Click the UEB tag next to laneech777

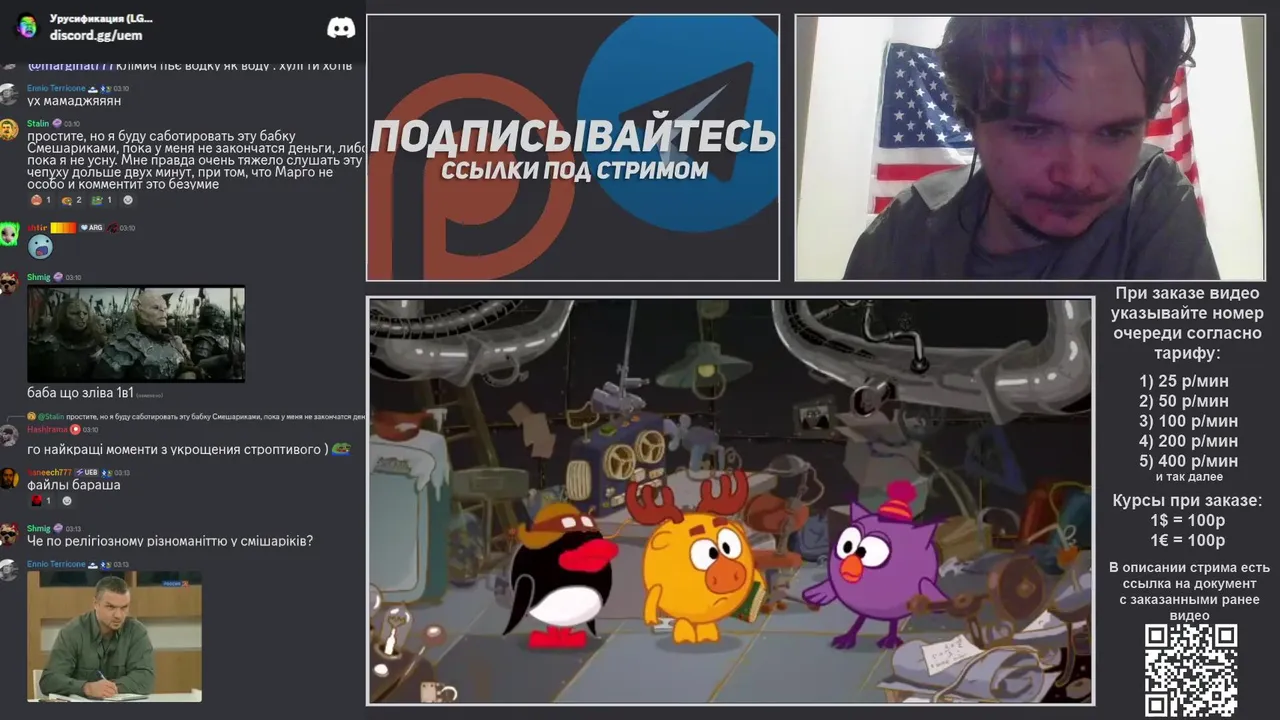coord(86,472)
